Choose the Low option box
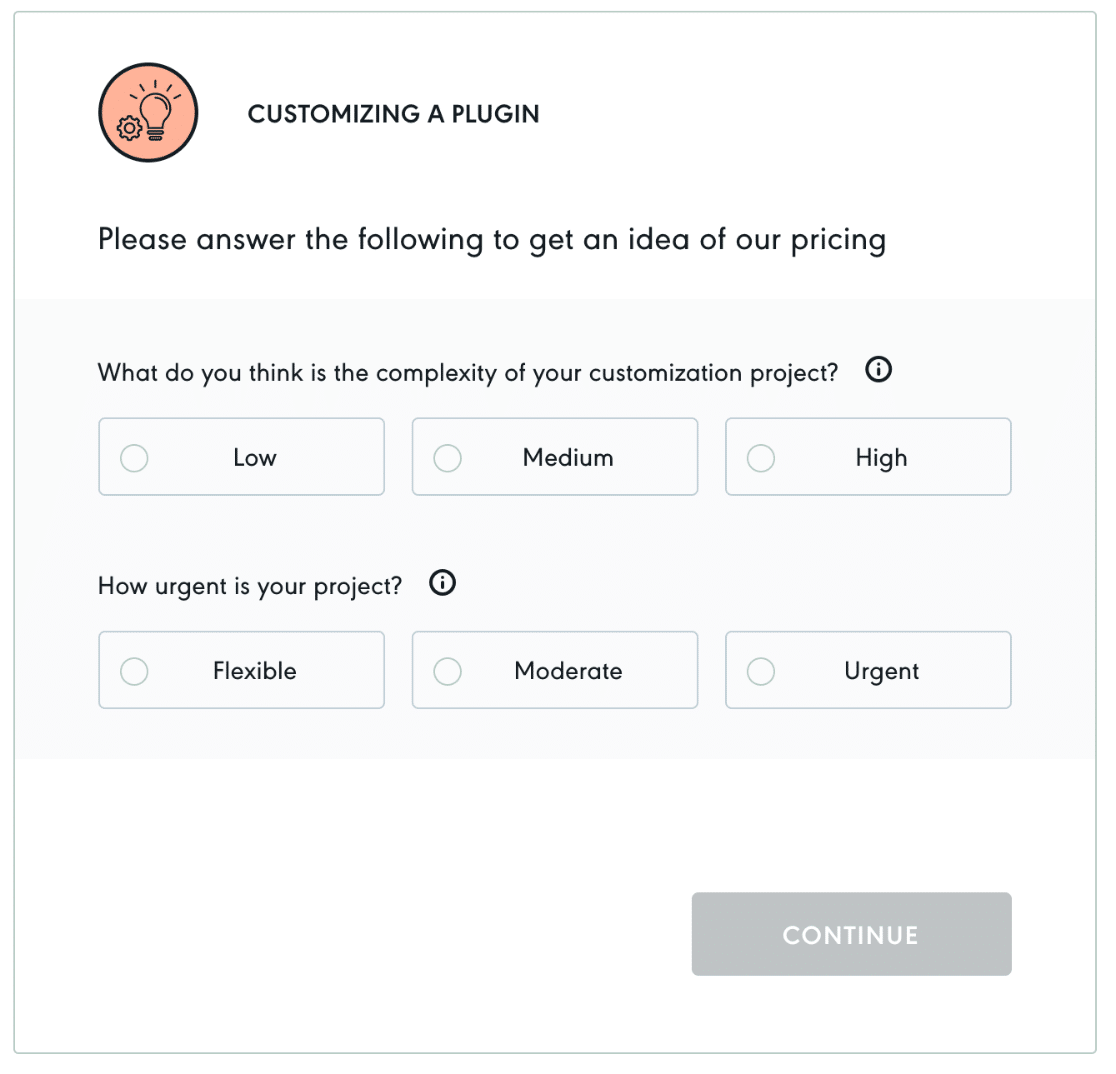 (241, 457)
